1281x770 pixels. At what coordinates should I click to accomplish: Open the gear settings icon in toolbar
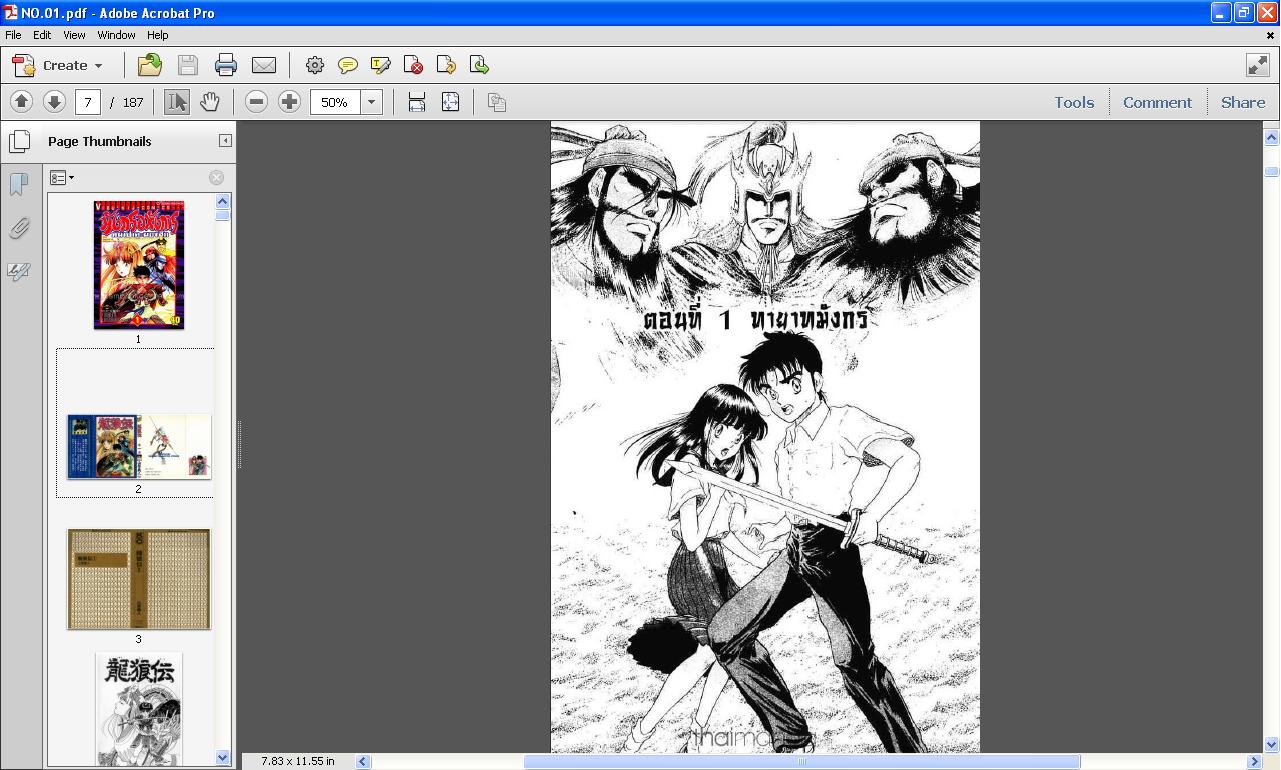coord(314,65)
